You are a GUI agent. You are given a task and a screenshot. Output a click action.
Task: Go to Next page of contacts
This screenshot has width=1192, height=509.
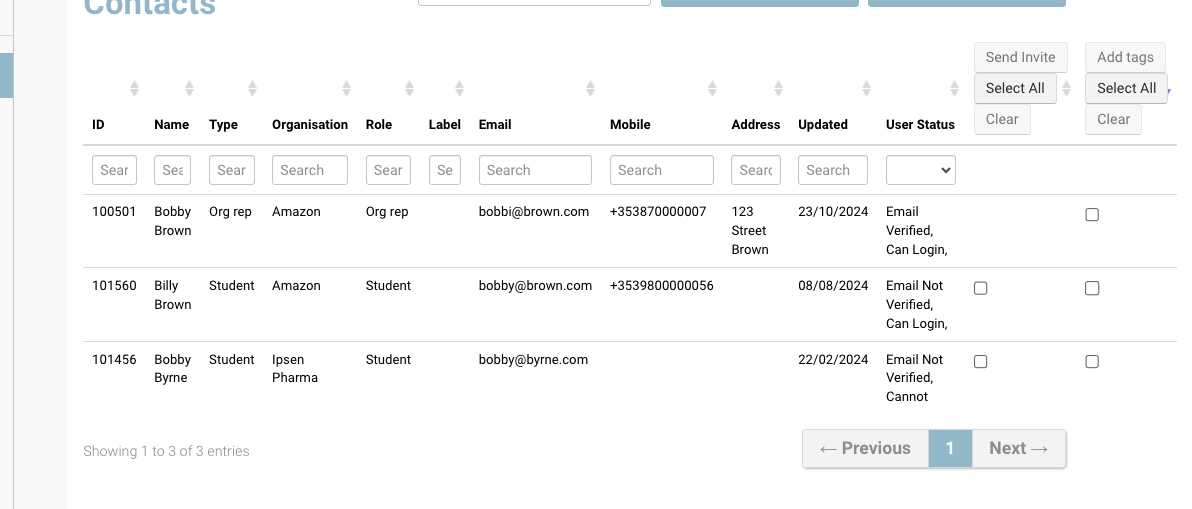(1018, 448)
